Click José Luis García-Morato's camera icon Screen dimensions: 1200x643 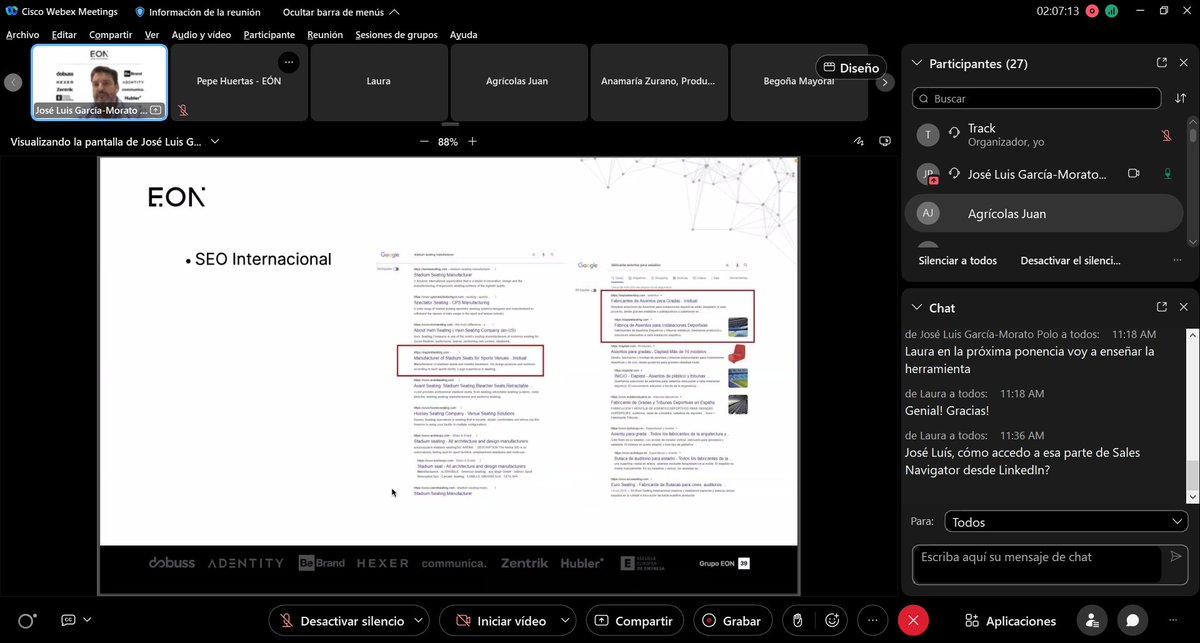pos(1134,173)
